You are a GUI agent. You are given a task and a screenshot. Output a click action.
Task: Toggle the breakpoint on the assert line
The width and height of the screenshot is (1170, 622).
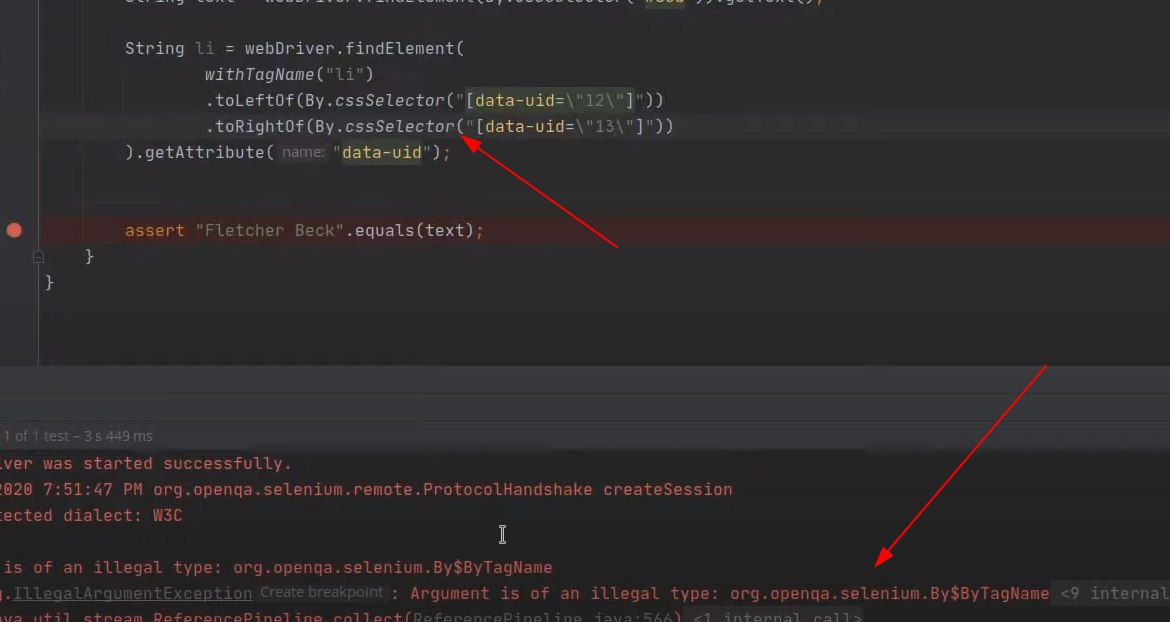coord(14,230)
